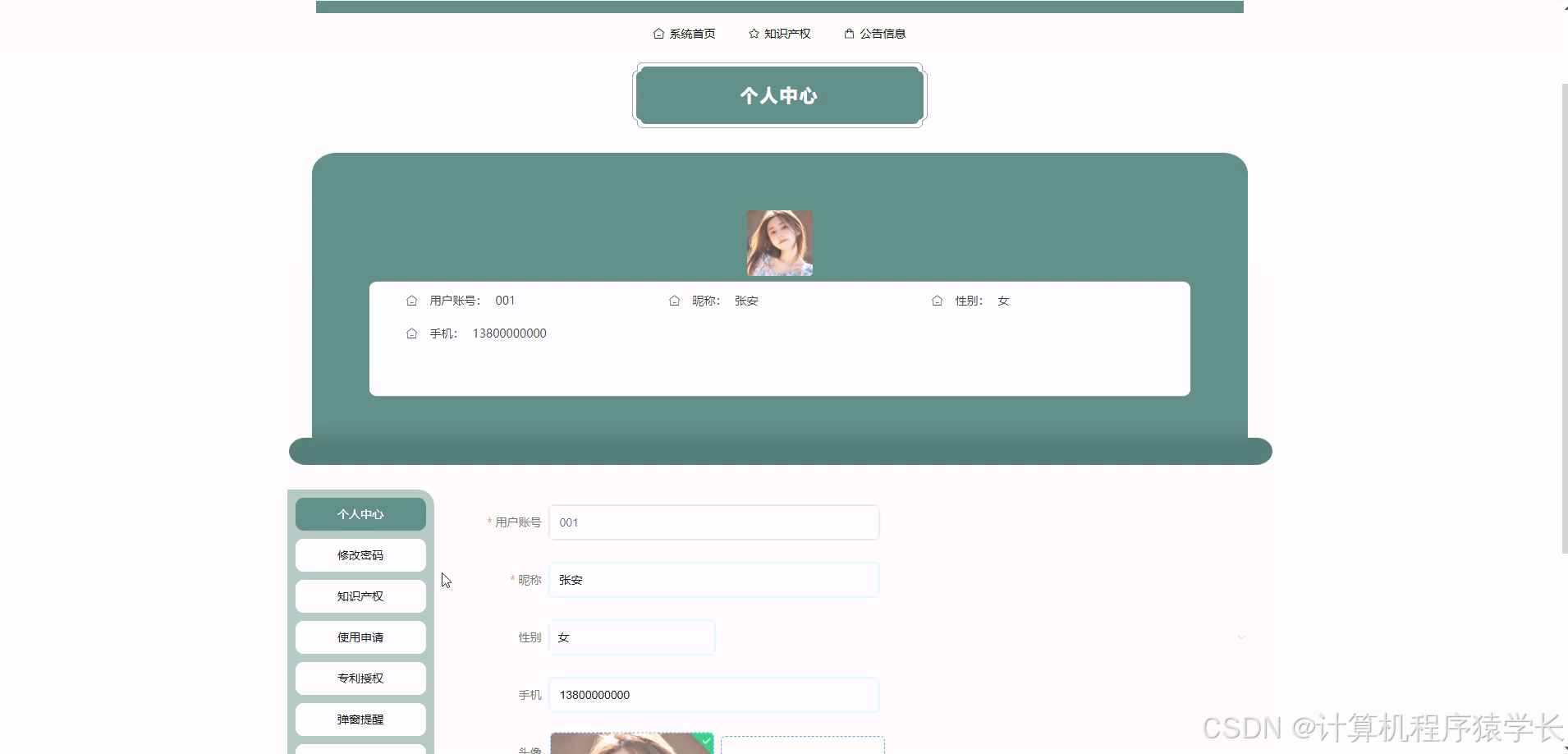Toggle the green checkmark on the avatar preview
The image size is (1568, 754).
tap(706, 740)
